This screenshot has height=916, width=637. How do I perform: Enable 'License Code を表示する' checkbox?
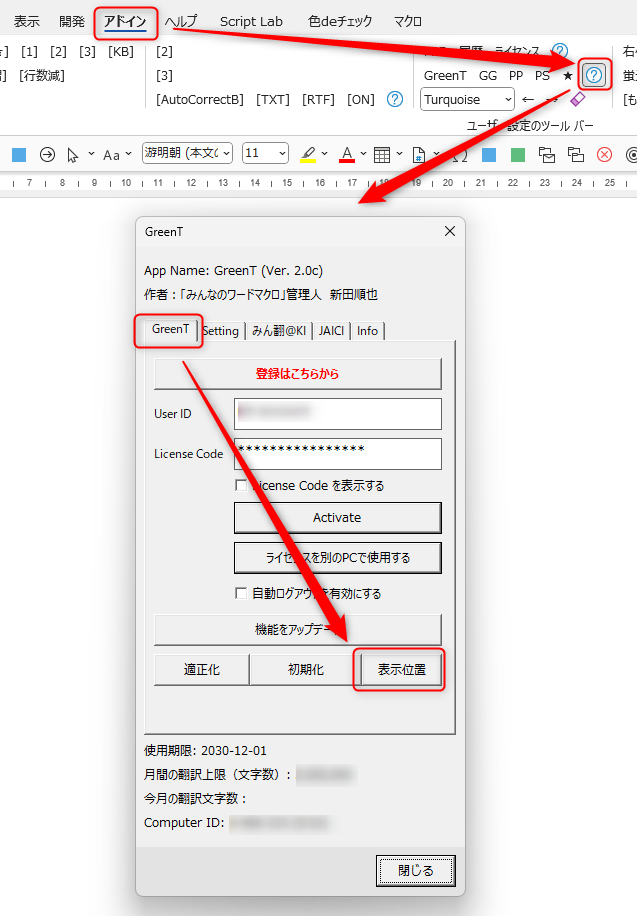point(241,485)
